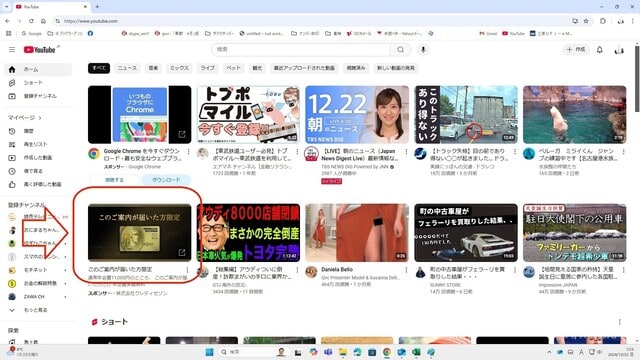Click the Windows Start button on the taskbar
The image size is (640, 360).
tap(209, 352)
